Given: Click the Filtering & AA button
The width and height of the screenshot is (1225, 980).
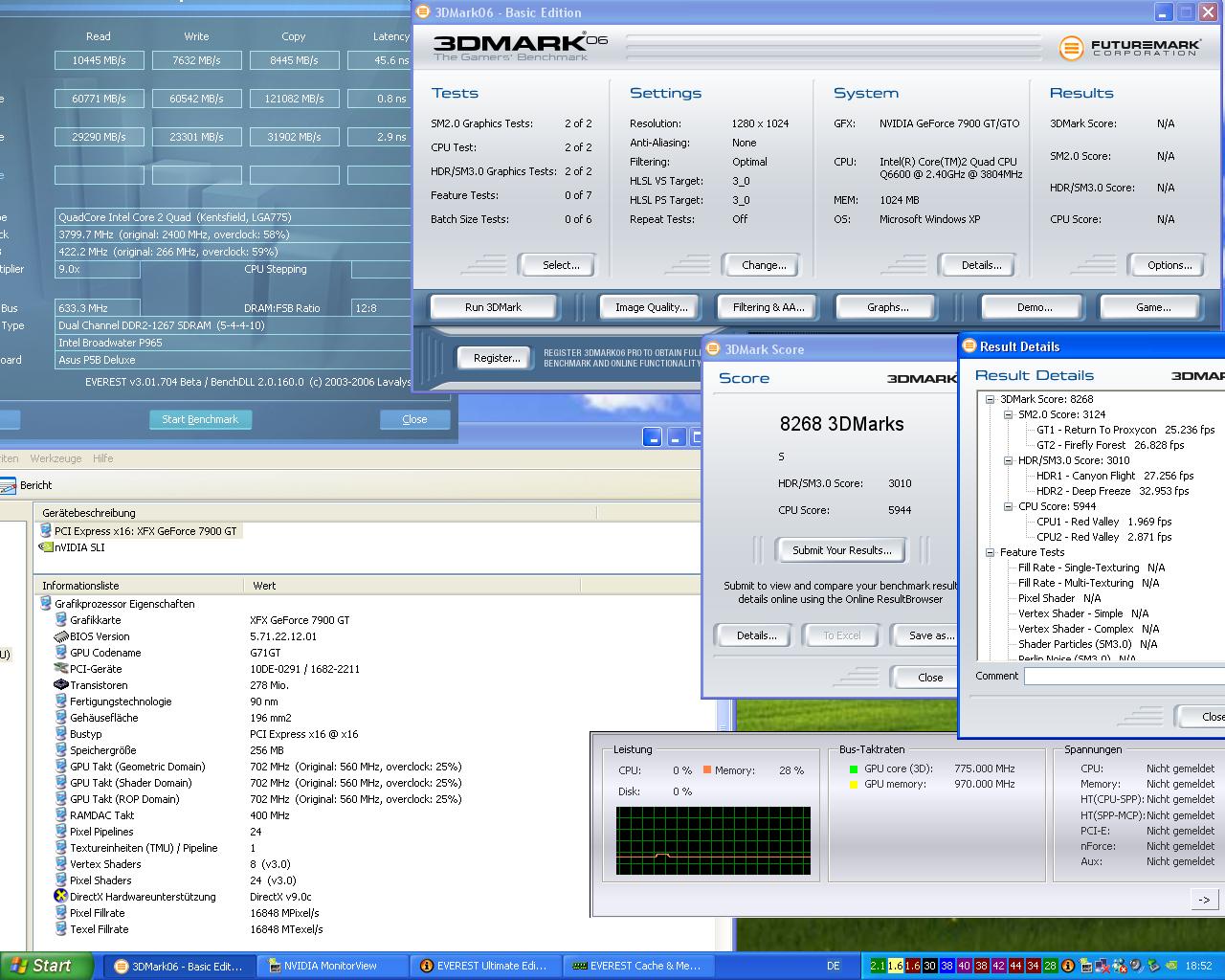Looking at the screenshot, I should click(768, 307).
